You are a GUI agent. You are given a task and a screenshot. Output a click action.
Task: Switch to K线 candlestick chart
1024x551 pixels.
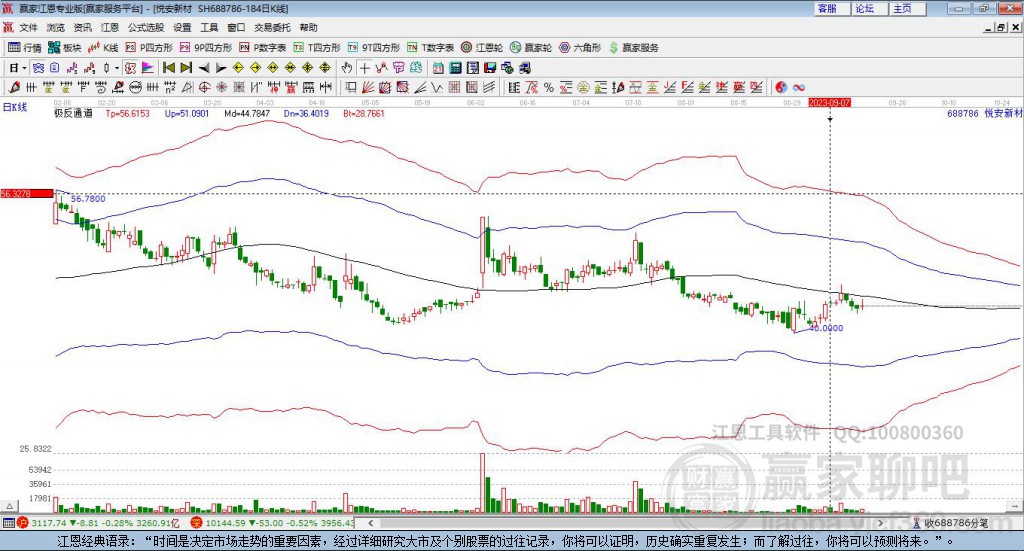click(x=103, y=48)
